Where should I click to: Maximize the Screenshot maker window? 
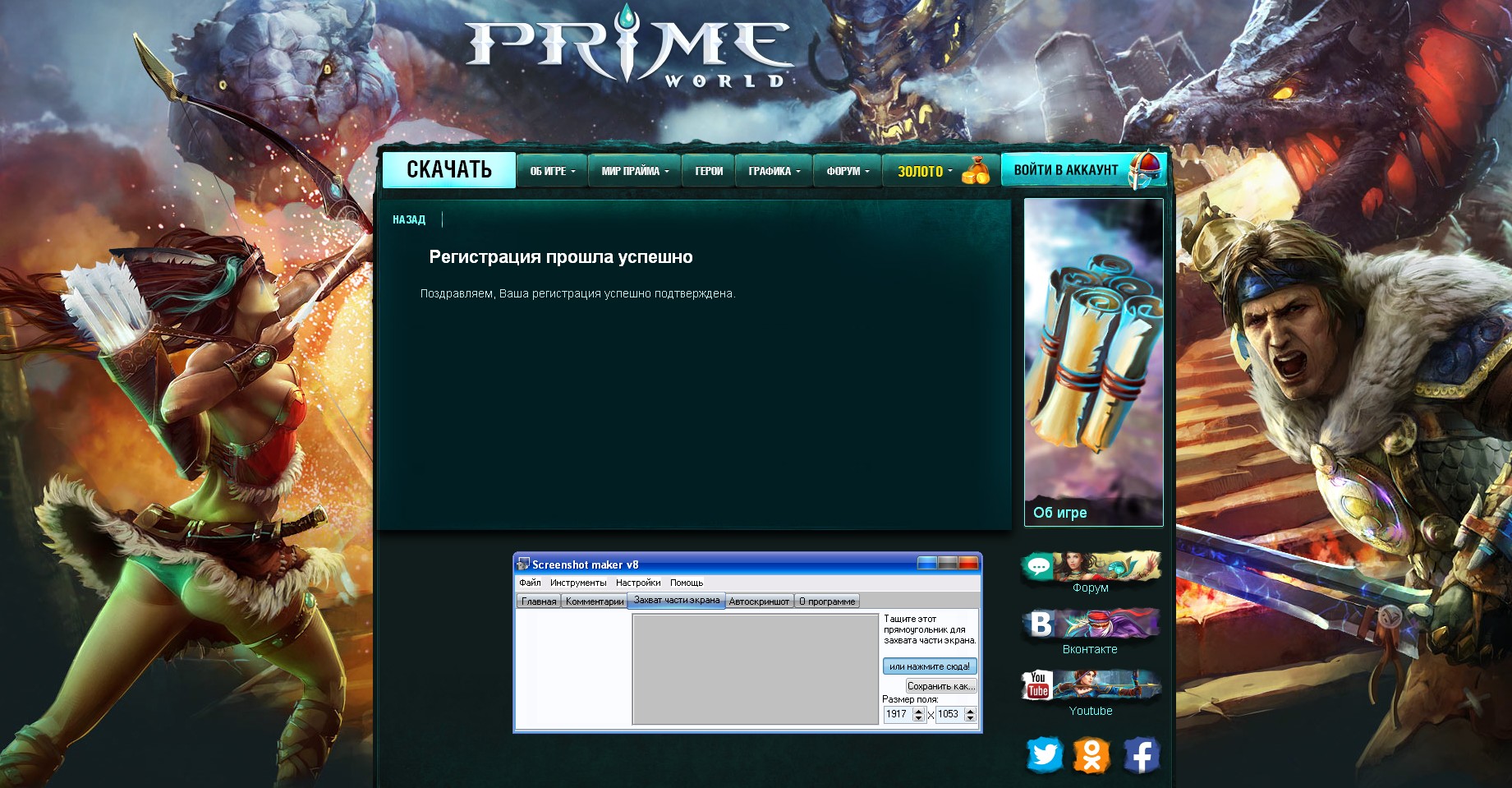[x=948, y=563]
